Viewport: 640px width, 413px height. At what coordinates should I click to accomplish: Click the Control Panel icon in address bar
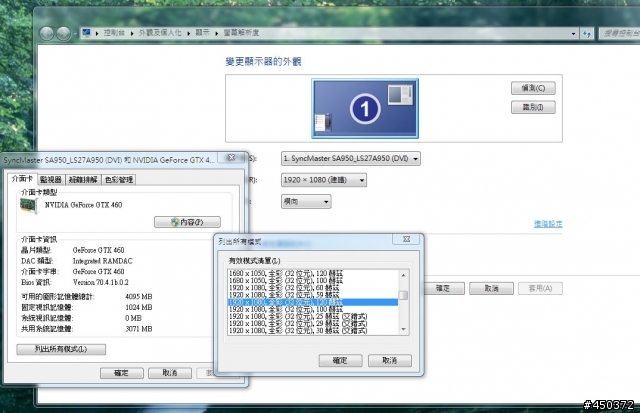pyautogui.click(x=86, y=33)
